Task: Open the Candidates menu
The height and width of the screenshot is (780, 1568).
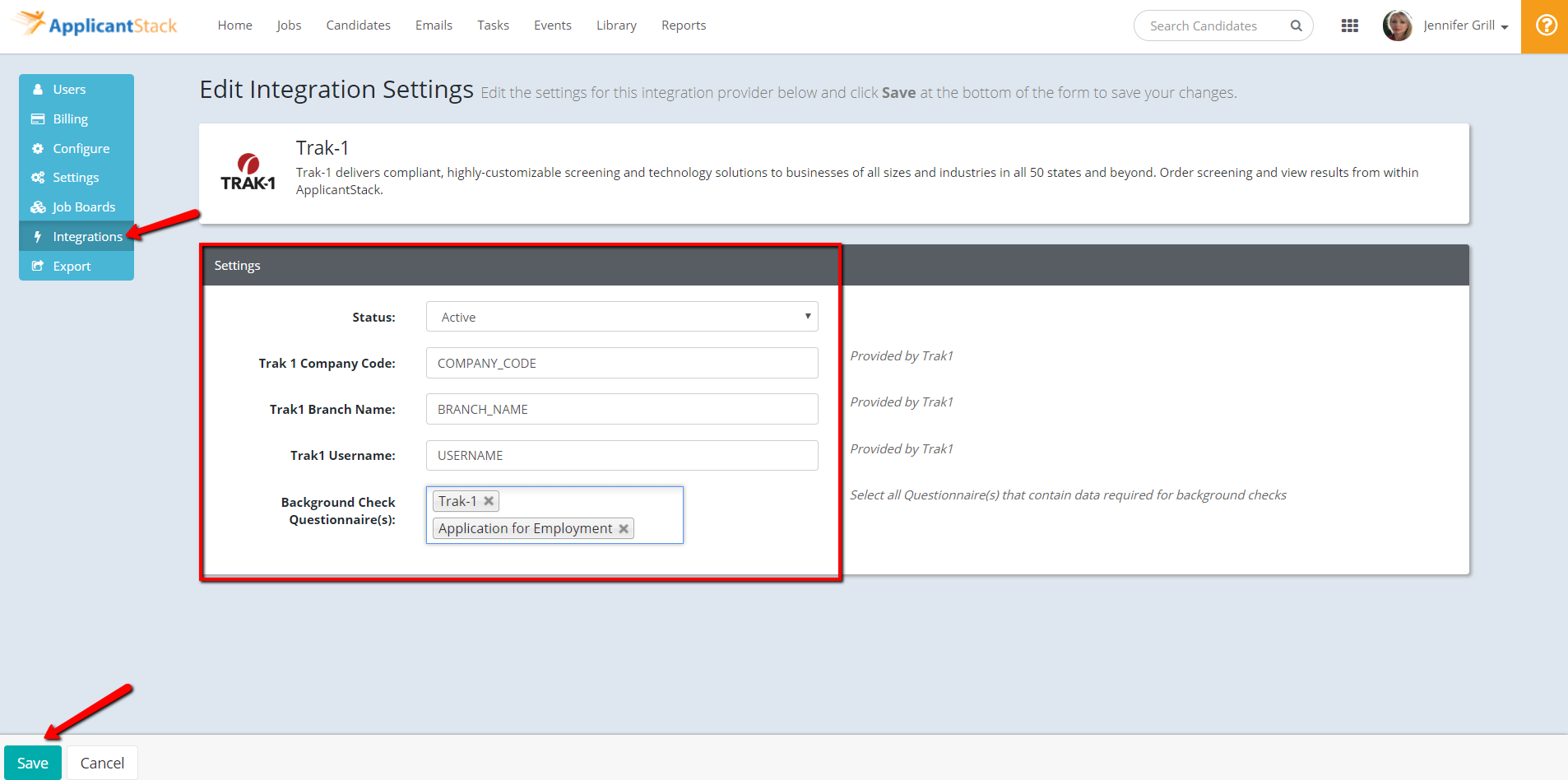Action: pyautogui.click(x=358, y=26)
